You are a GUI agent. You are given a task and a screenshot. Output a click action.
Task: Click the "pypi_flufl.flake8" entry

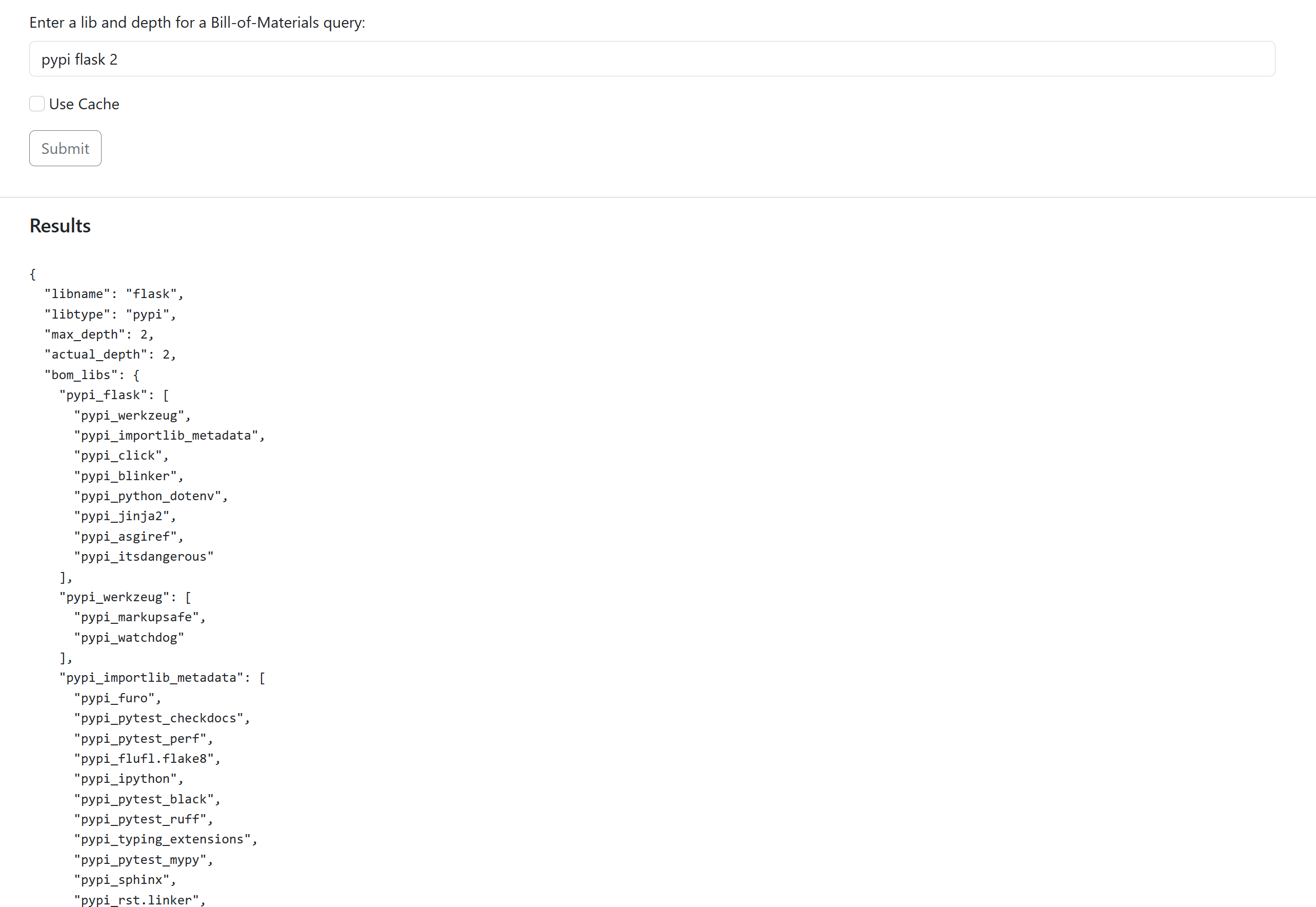(x=147, y=759)
